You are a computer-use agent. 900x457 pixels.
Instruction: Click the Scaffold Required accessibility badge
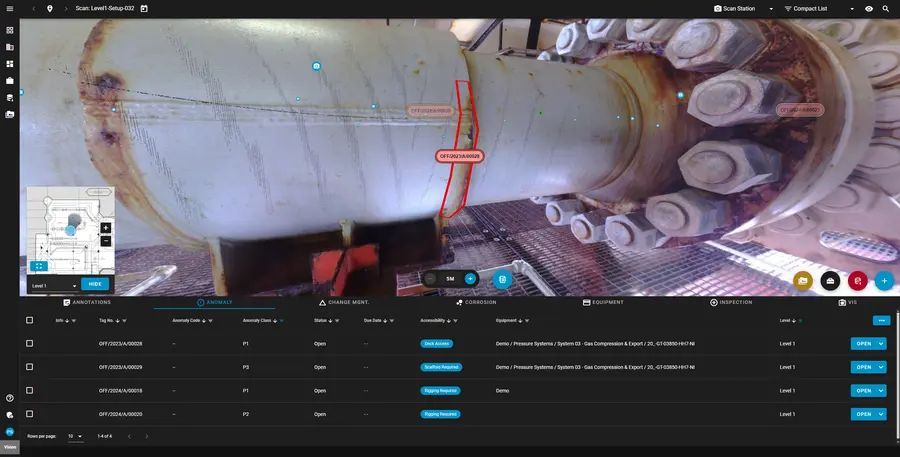pyautogui.click(x=441, y=367)
